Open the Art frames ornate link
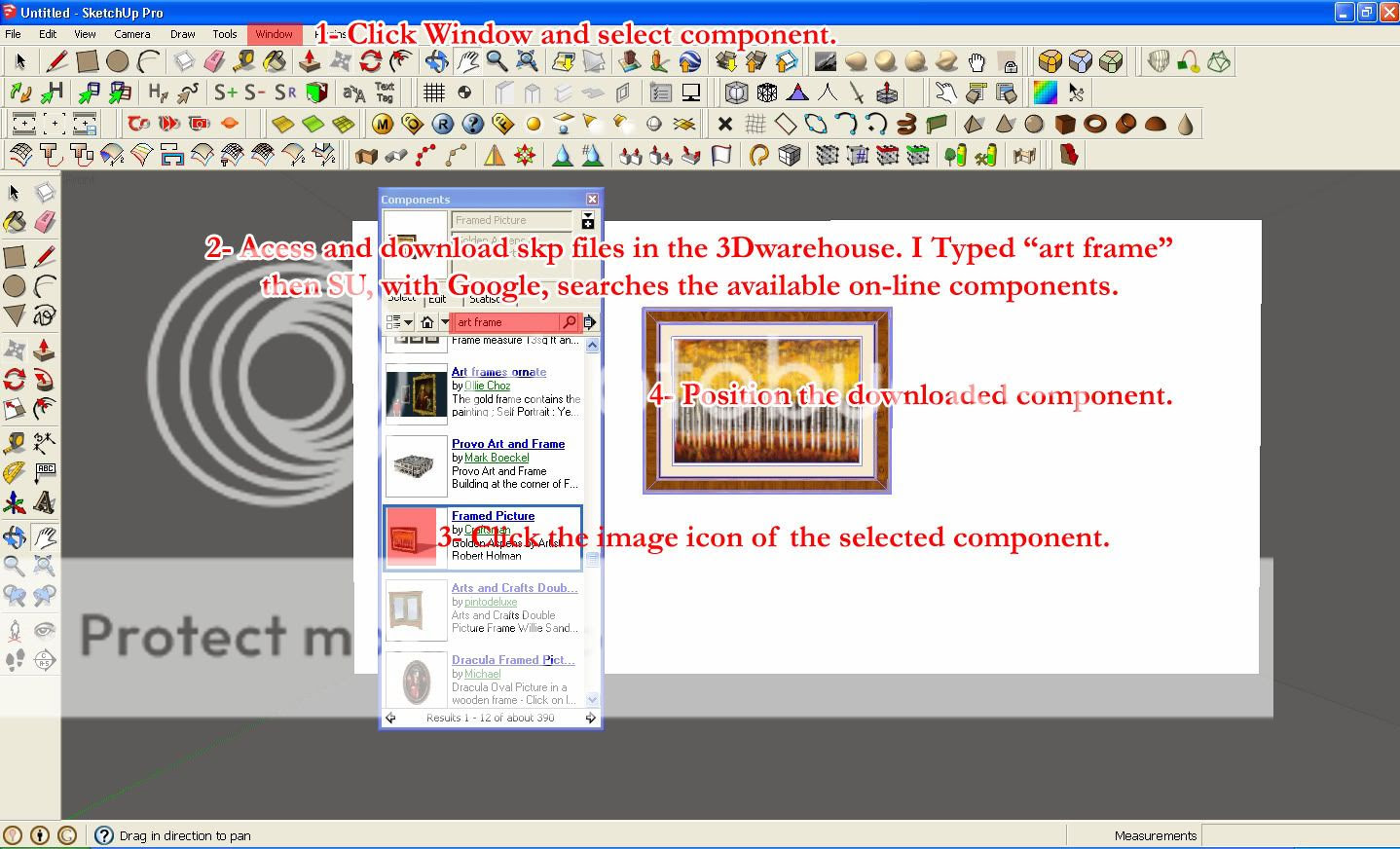 pos(498,372)
